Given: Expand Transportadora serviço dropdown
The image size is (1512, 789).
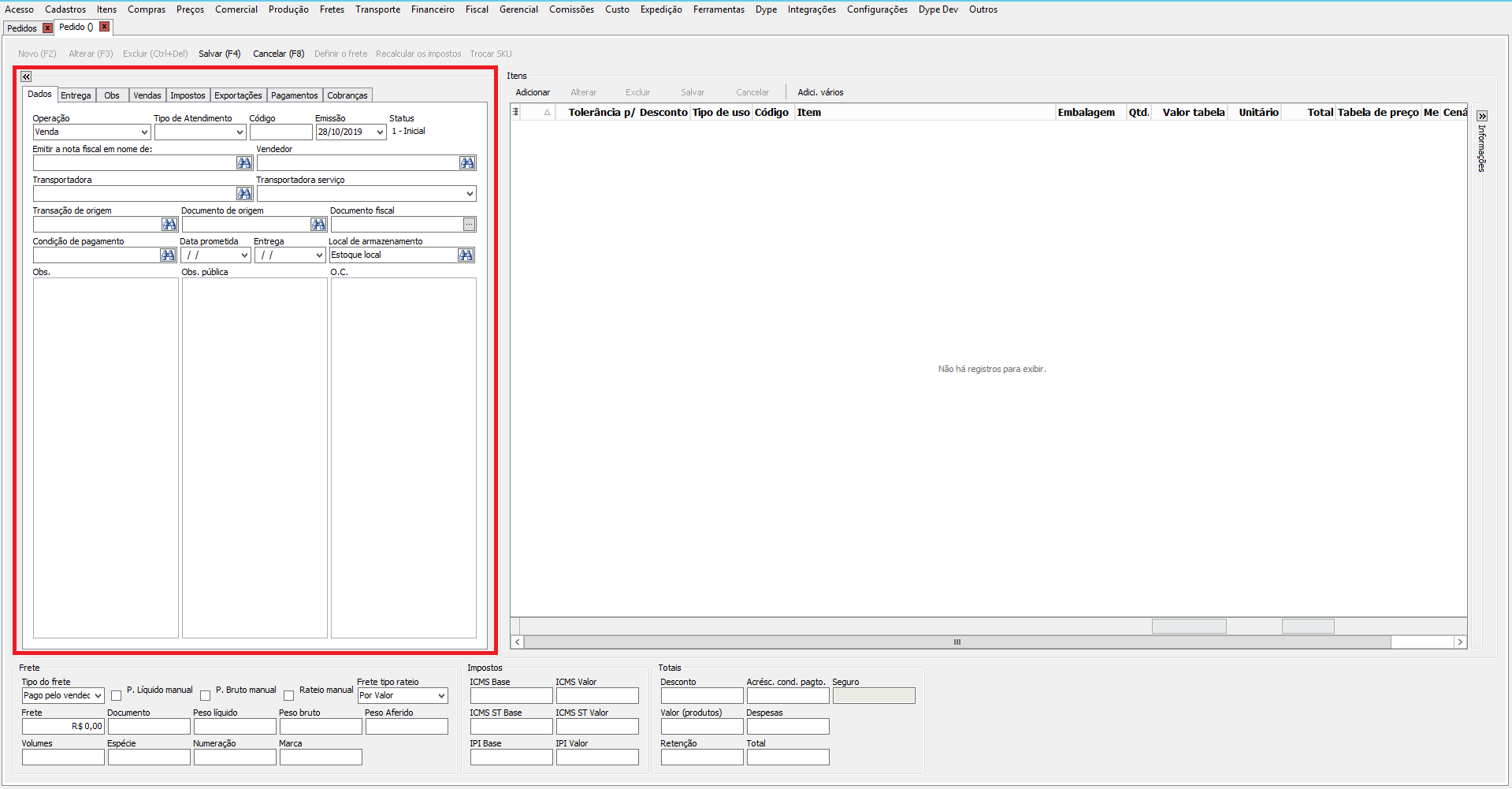Looking at the screenshot, I should pos(470,194).
